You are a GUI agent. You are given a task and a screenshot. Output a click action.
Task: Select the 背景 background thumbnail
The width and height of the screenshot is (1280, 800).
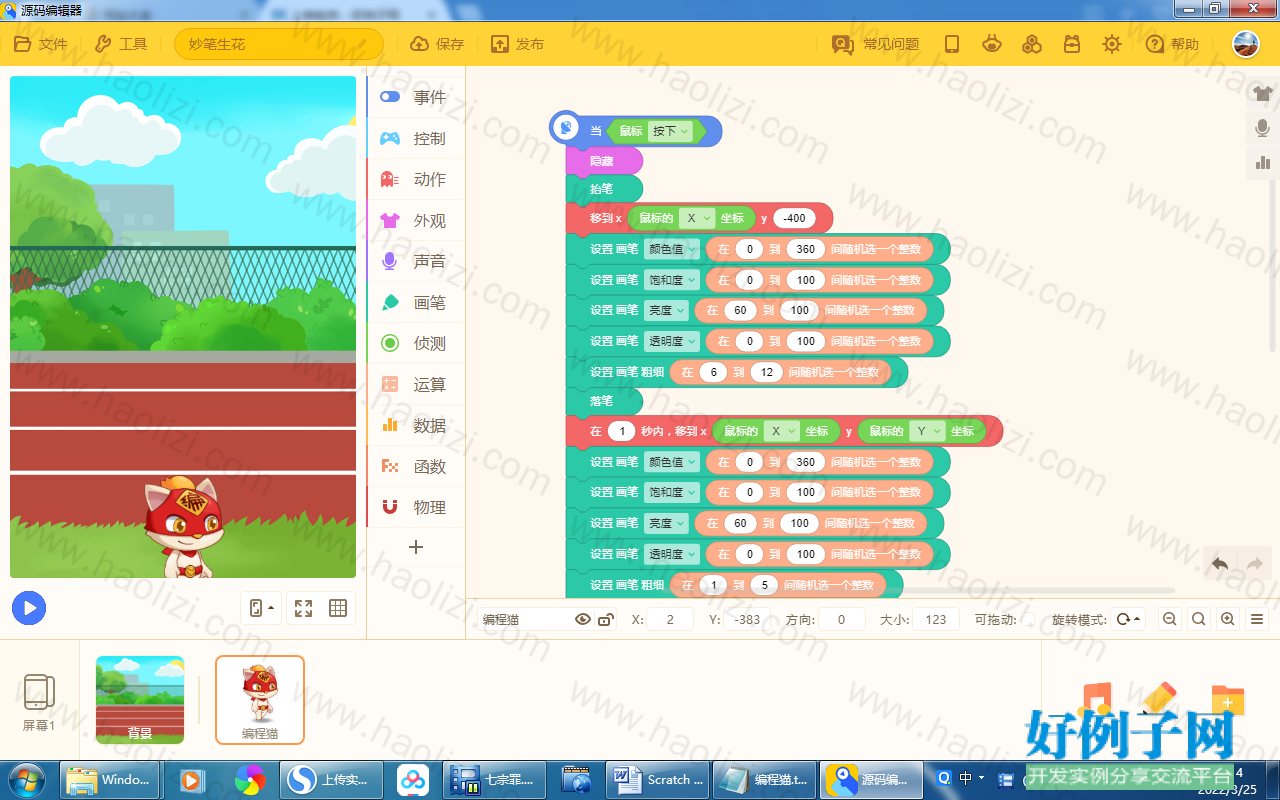pos(140,700)
